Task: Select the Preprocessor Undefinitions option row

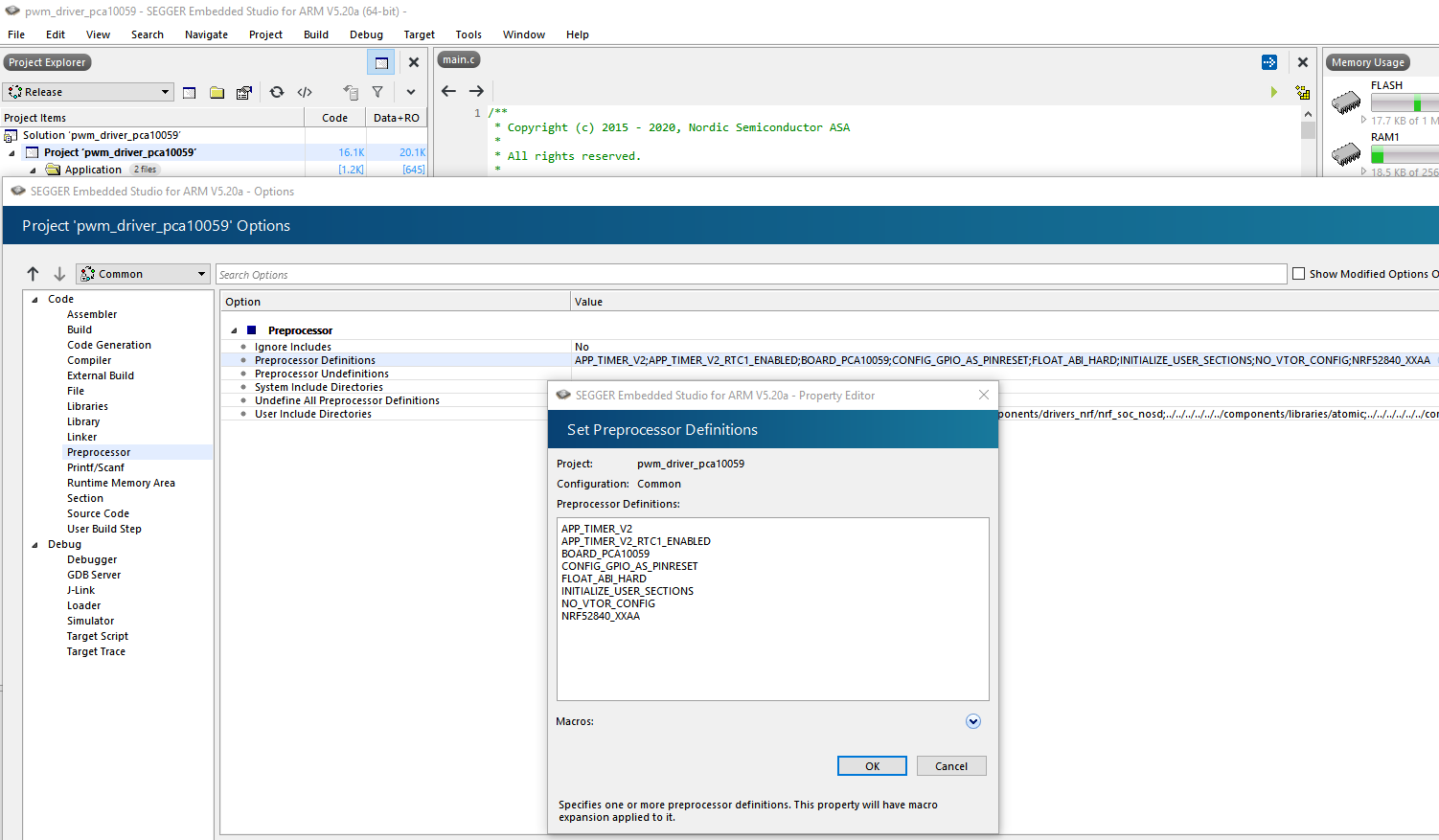Action: tap(322, 374)
